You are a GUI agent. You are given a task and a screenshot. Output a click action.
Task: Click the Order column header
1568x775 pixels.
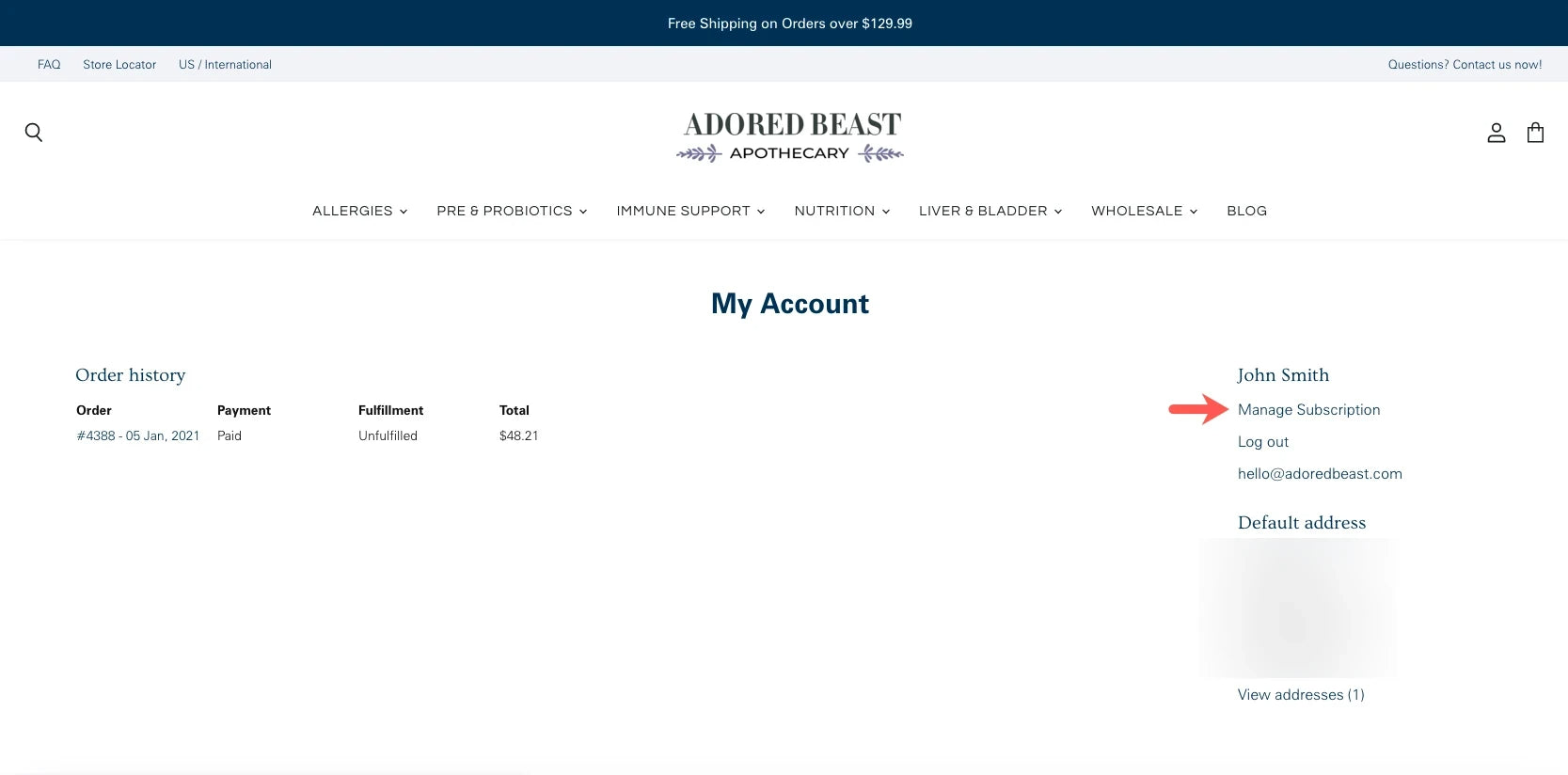coord(94,410)
